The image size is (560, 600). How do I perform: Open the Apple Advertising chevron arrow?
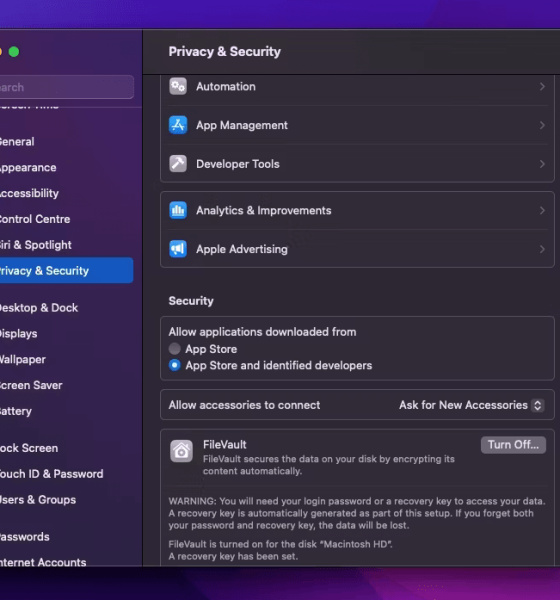[x=542, y=249]
